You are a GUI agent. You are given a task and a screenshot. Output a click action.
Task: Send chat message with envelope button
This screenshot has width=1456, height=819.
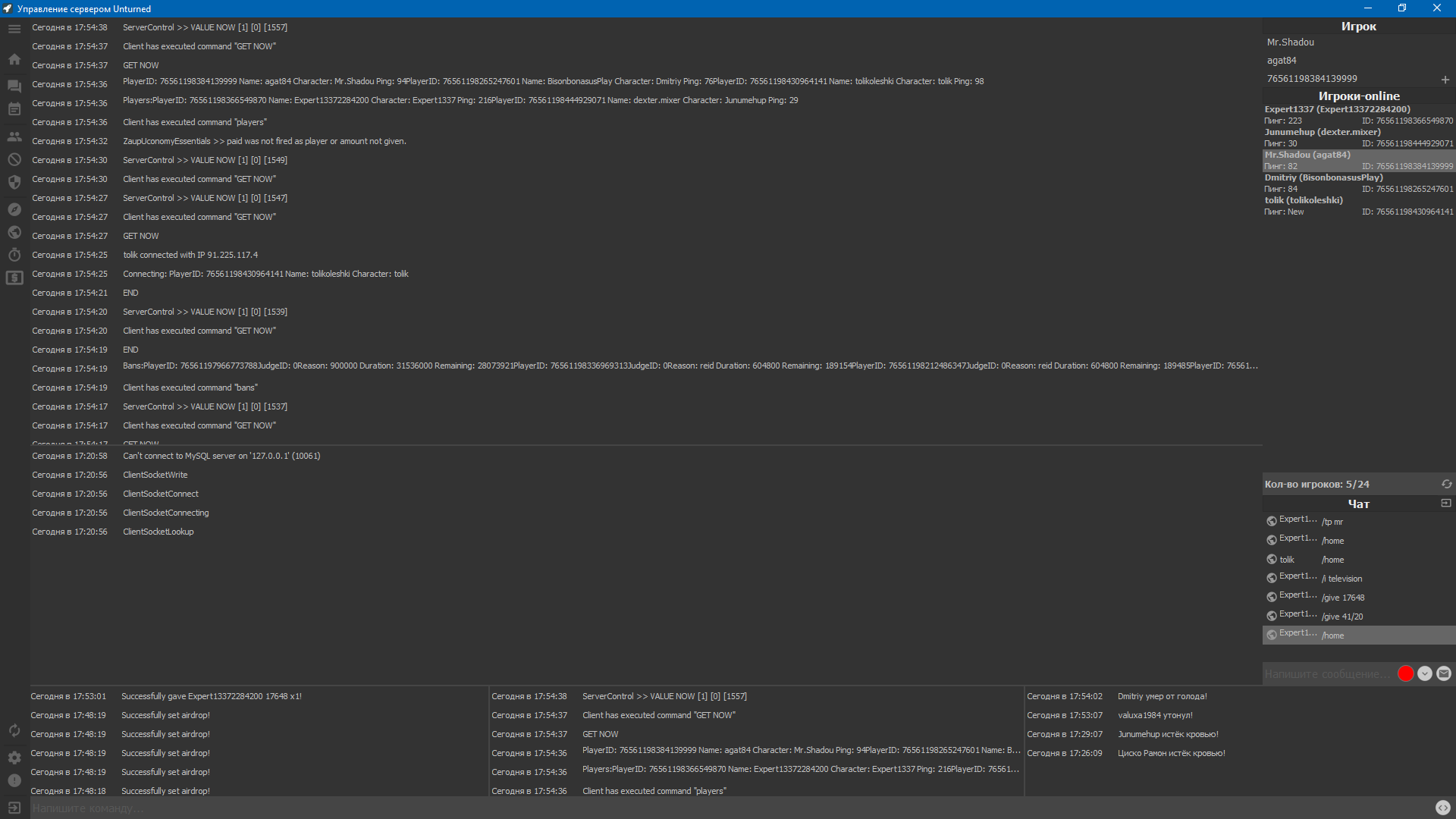tap(1444, 674)
